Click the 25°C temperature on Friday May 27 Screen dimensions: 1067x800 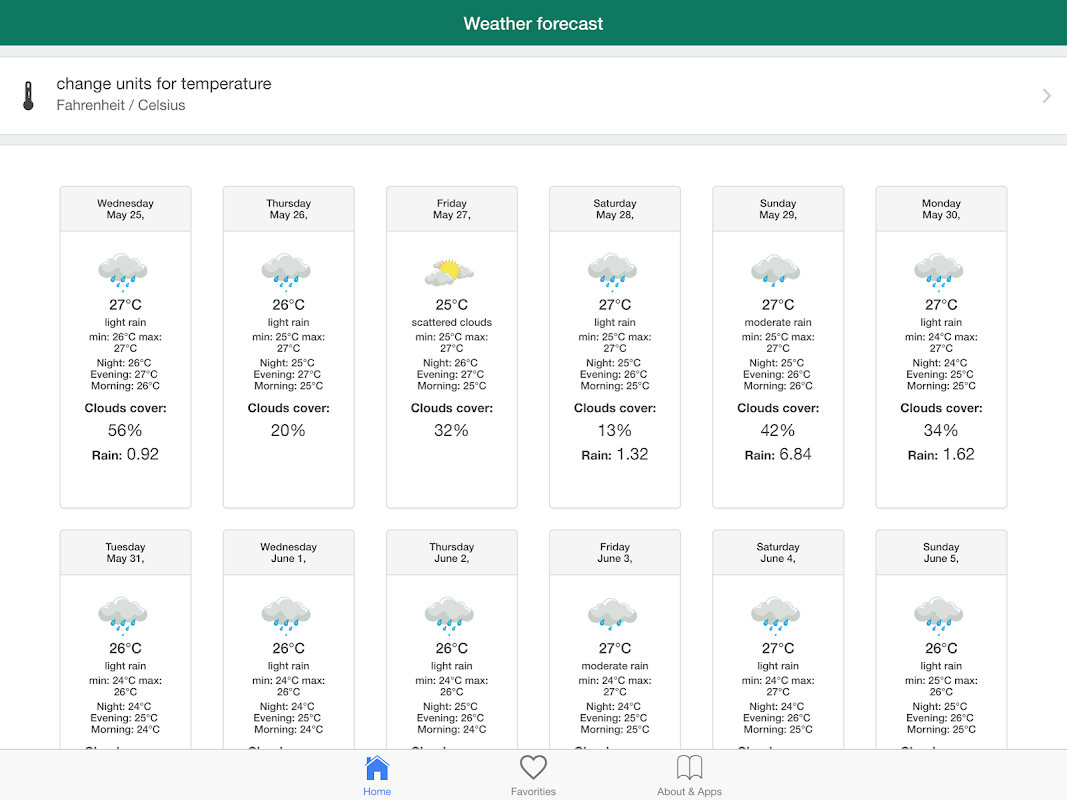[452, 305]
